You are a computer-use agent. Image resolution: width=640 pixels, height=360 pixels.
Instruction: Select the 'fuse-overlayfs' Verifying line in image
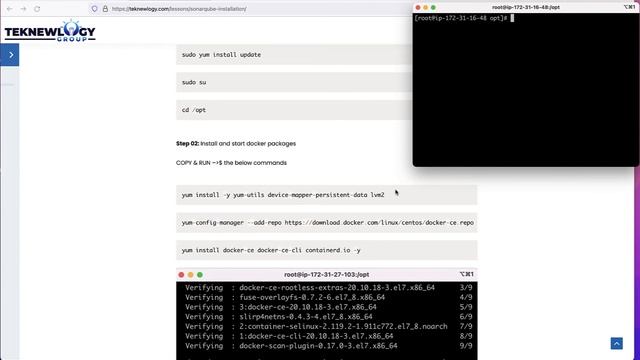pos(329,298)
